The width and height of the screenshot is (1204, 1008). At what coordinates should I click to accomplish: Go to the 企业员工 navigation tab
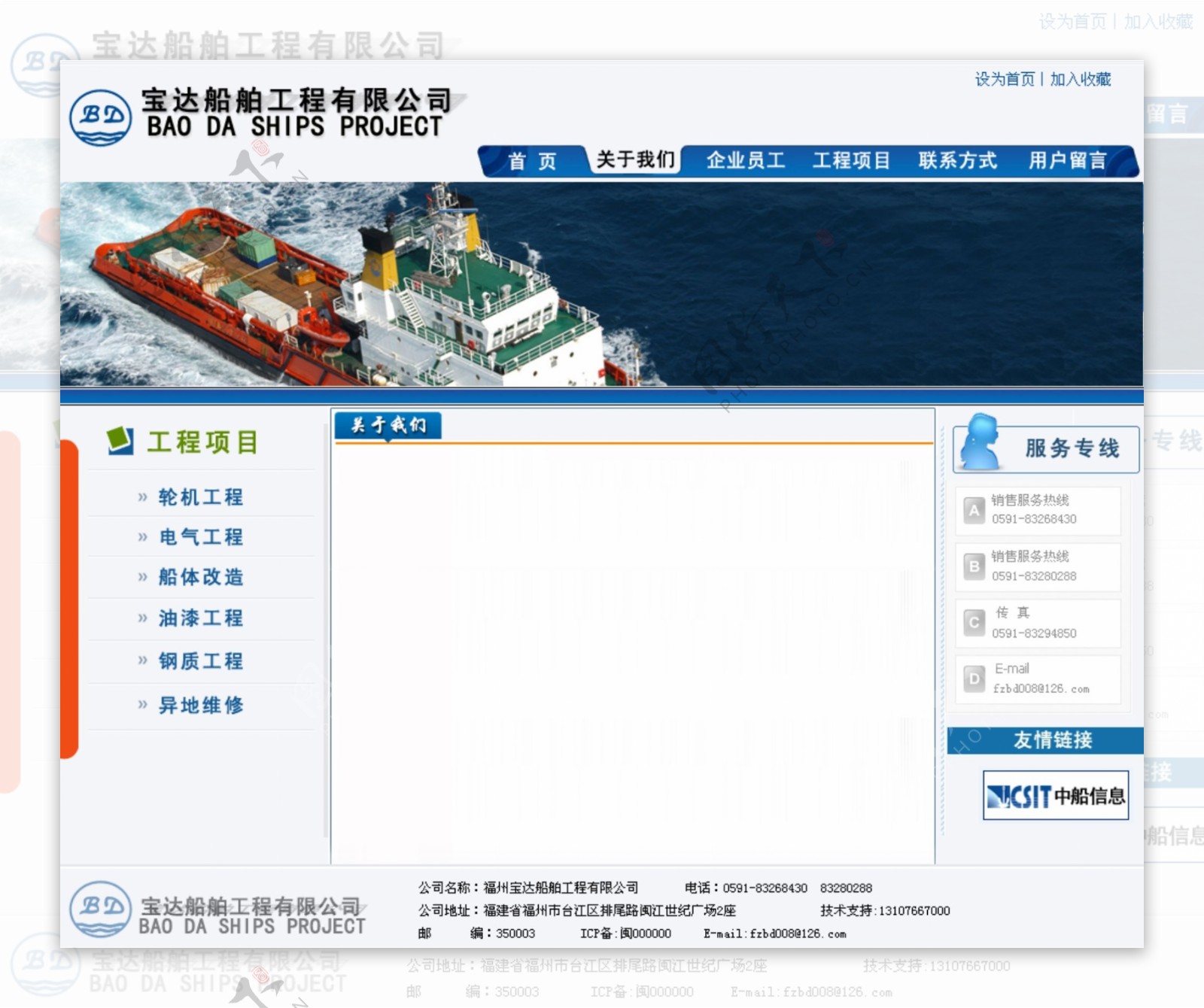coord(746,160)
